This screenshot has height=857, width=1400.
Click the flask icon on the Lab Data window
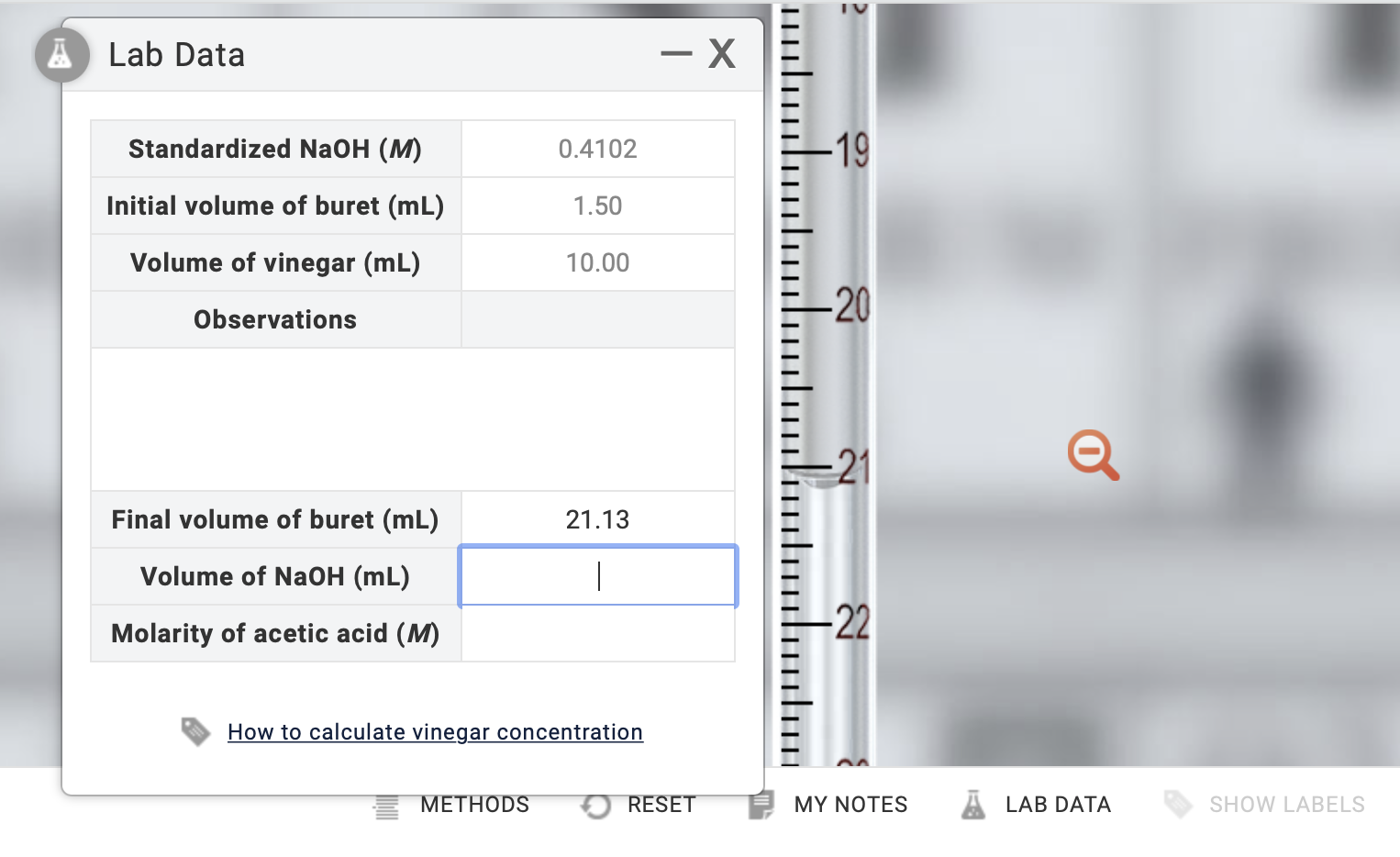coord(61,55)
